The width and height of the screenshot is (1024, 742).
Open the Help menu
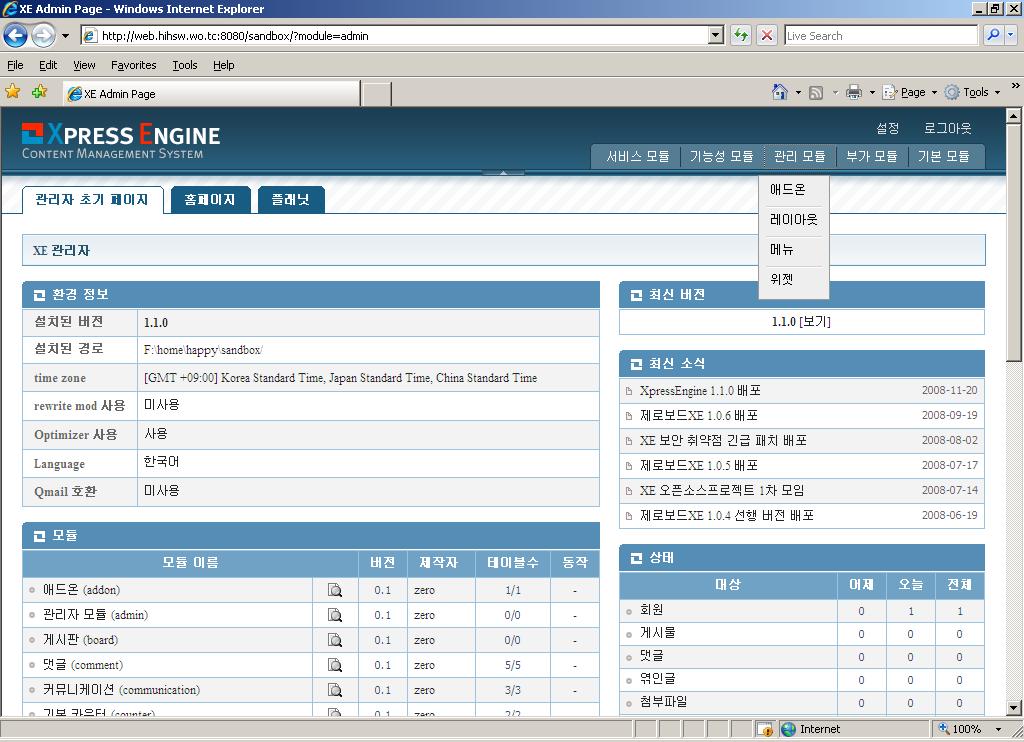pyautogui.click(x=223, y=65)
